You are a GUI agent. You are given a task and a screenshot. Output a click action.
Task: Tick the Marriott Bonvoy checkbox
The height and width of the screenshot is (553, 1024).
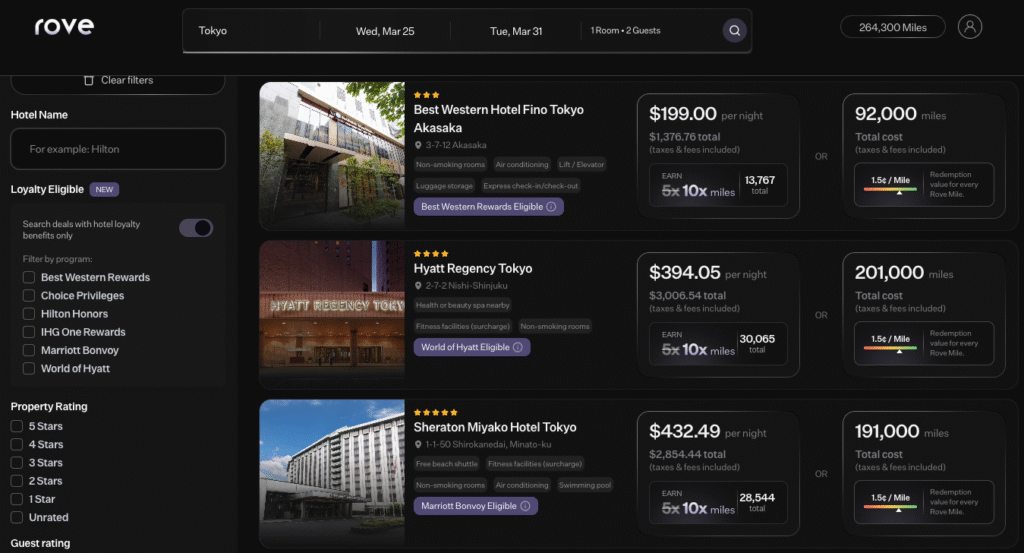[29, 350]
